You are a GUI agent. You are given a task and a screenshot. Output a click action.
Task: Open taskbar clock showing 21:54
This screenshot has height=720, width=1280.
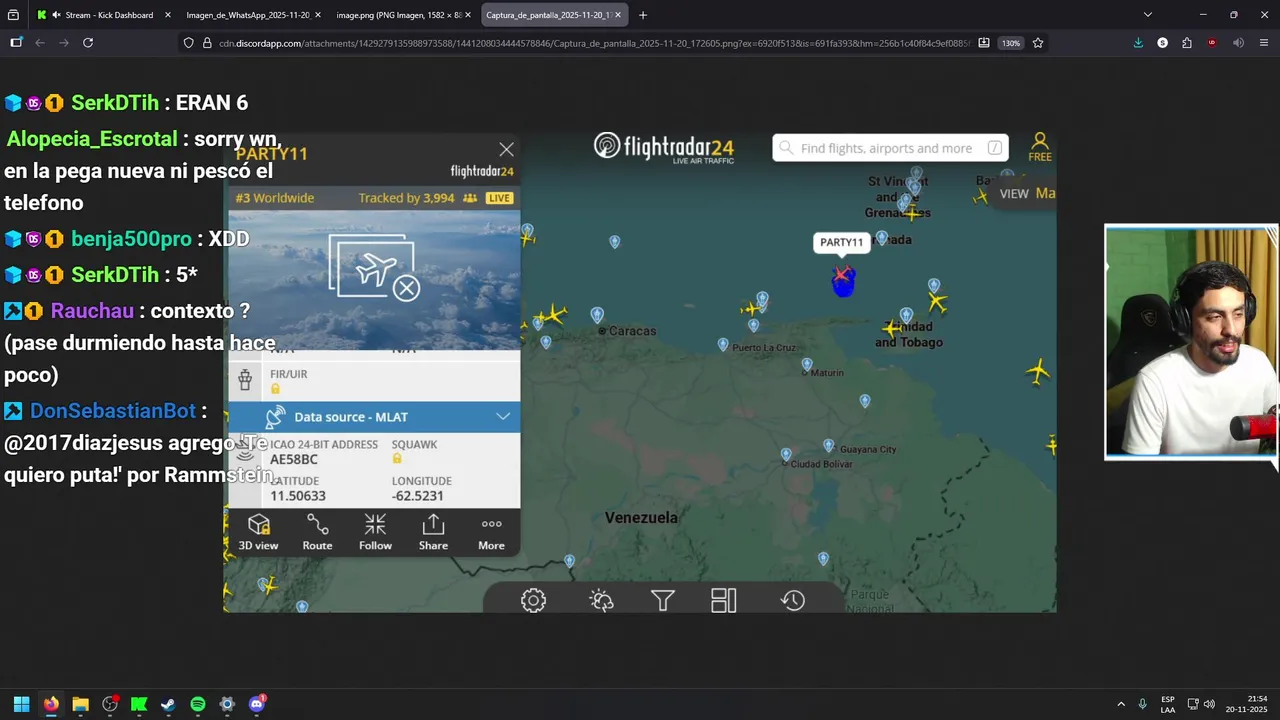1247,704
